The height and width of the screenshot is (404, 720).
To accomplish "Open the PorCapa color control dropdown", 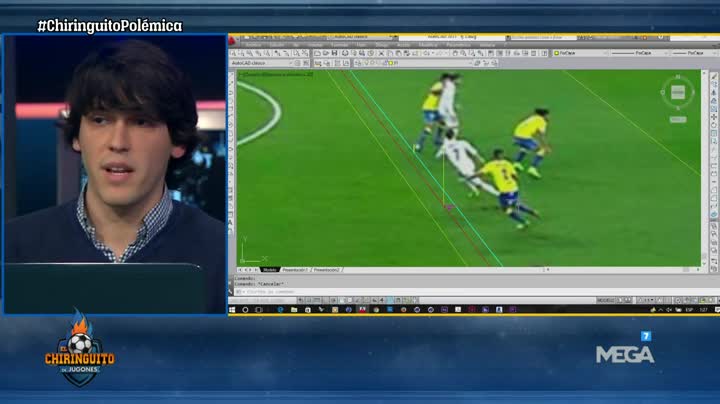I will pyautogui.click(x=582, y=54).
